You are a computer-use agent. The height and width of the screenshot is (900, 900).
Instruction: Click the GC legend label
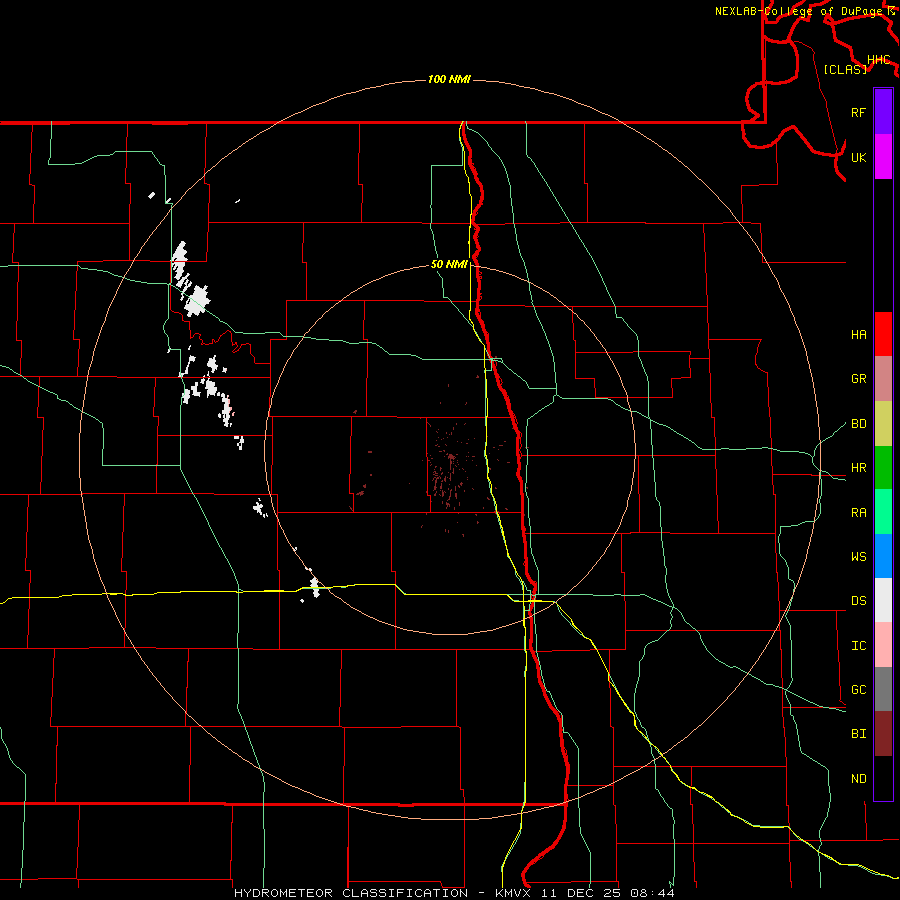click(858, 690)
